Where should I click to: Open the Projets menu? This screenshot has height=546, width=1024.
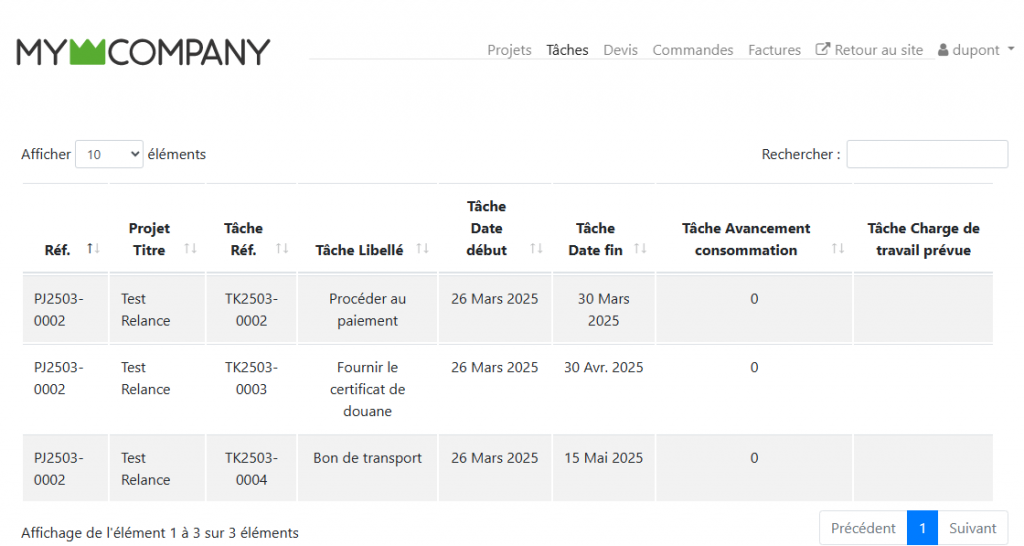(509, 50)
